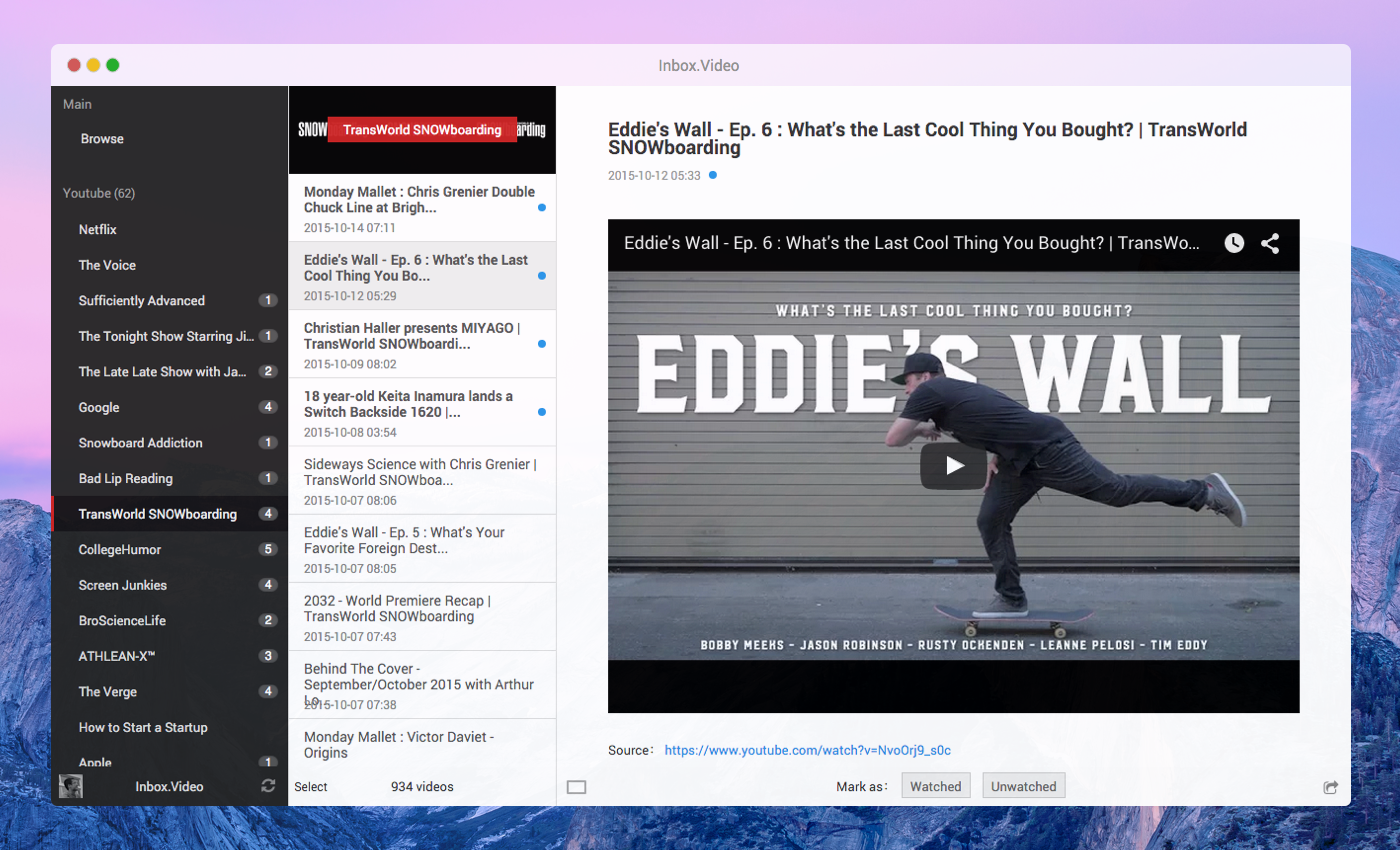This screenshot has height=850, width=1400.
Task: Open 18 year-old Keita Inamura video
Action: coord(422,412)
